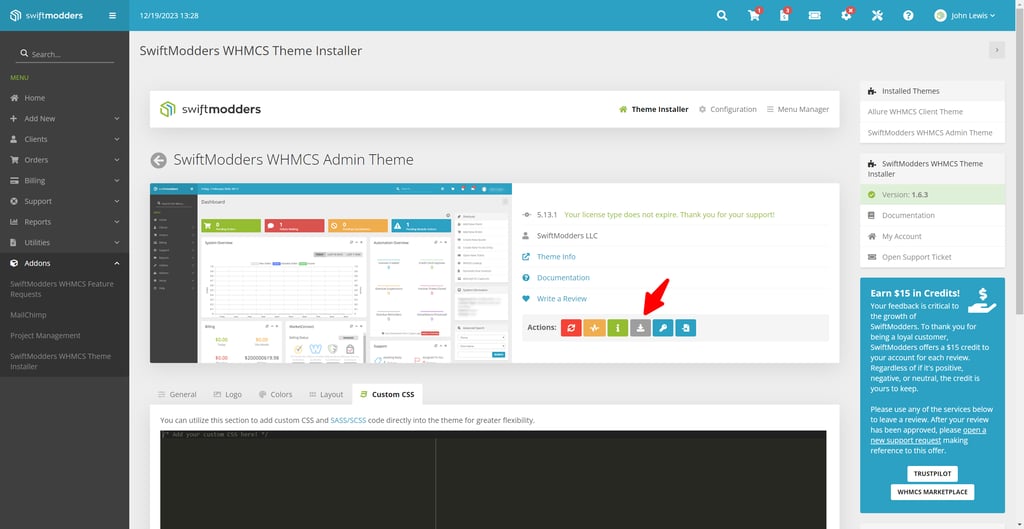Image resolution: width=1024 pixels, height=529 pixels.
Task: Switch to the Colors tab
Action: pos(274,395)
